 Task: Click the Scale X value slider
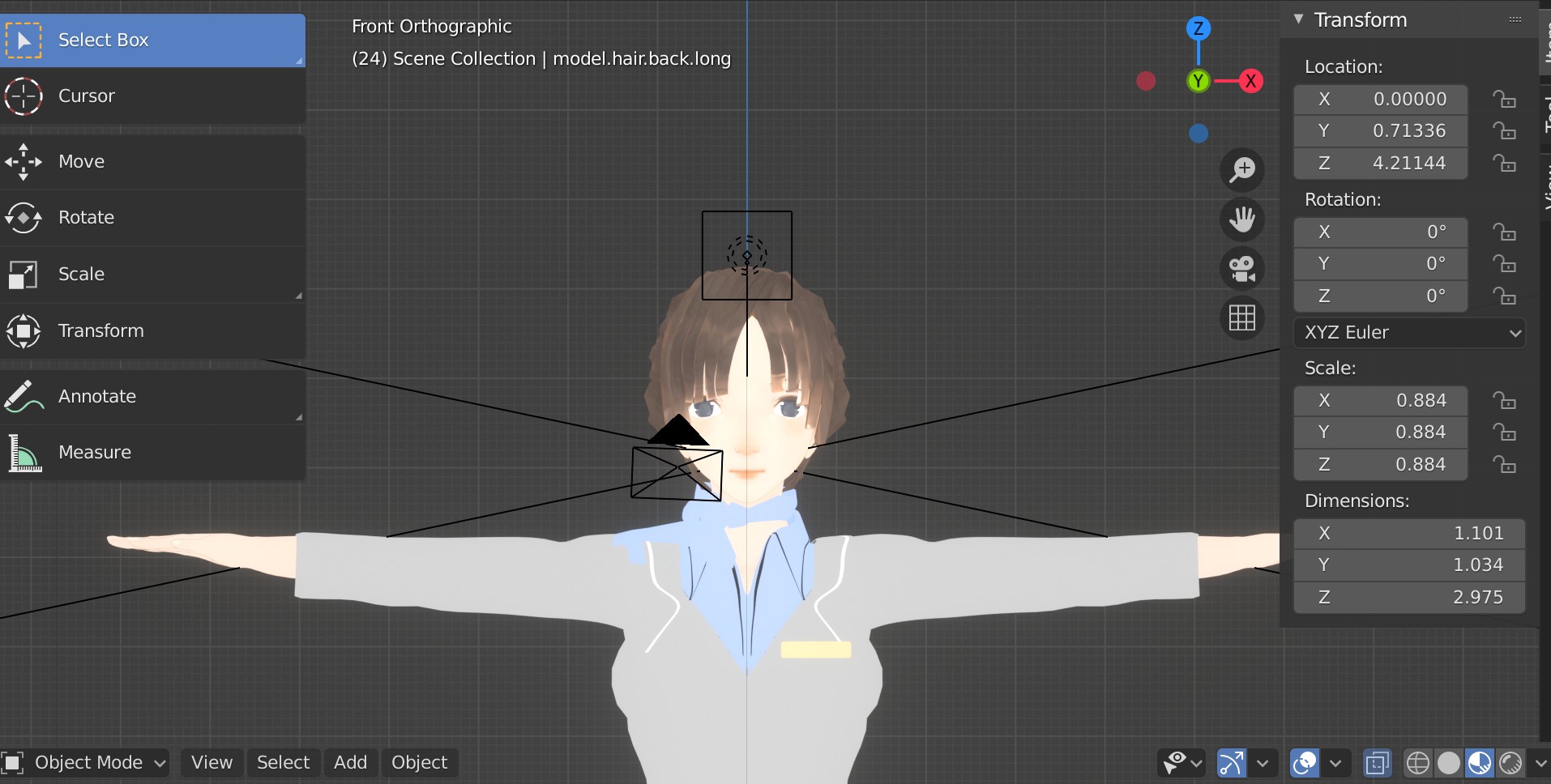[x=1380, y=399]
